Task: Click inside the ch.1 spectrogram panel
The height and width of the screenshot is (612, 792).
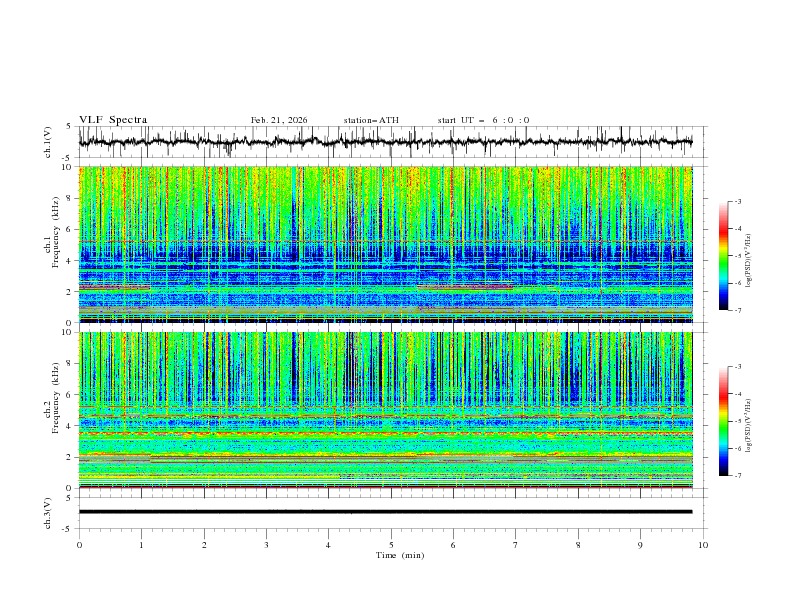Action: point(385,244)
